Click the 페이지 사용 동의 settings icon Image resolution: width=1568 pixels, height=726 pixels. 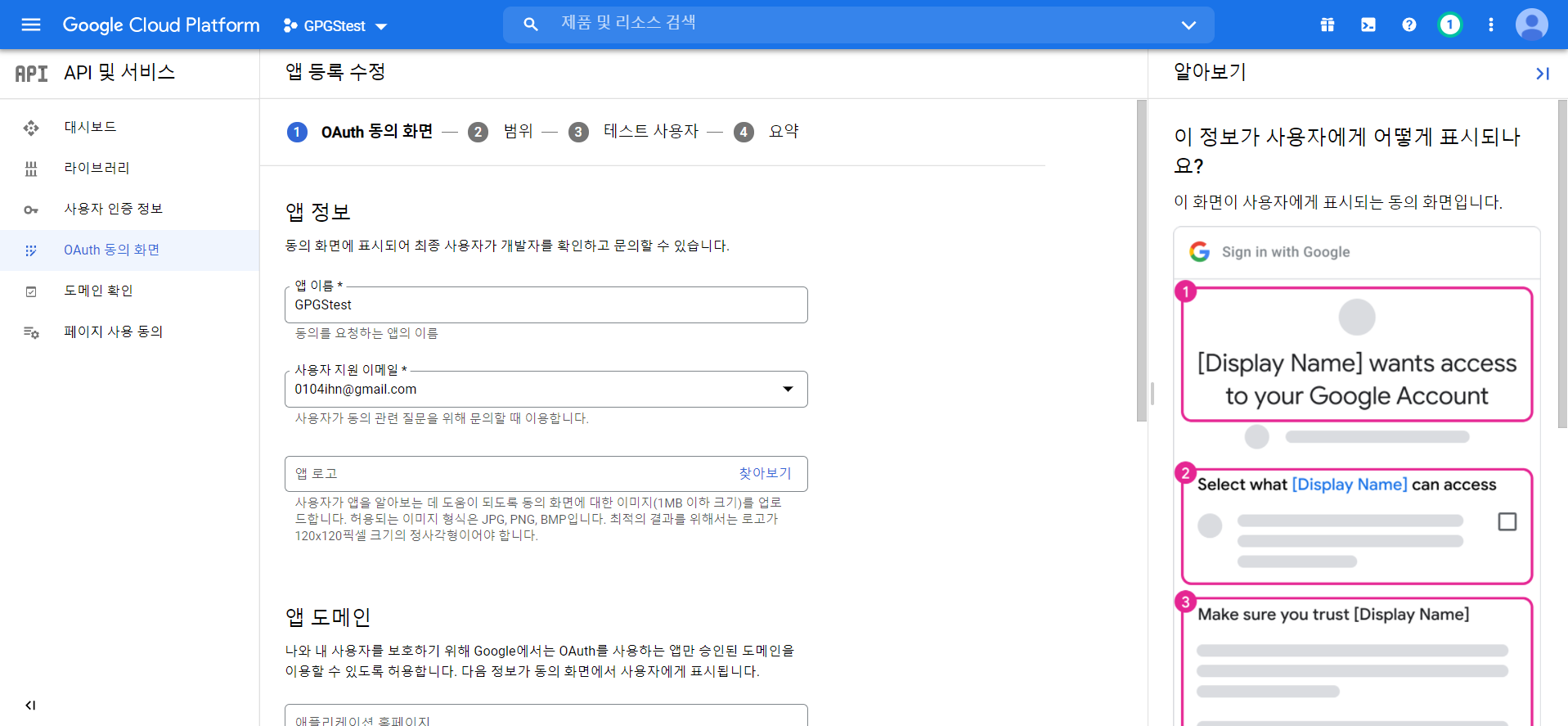pyautogui.click(x=31, y=332)
